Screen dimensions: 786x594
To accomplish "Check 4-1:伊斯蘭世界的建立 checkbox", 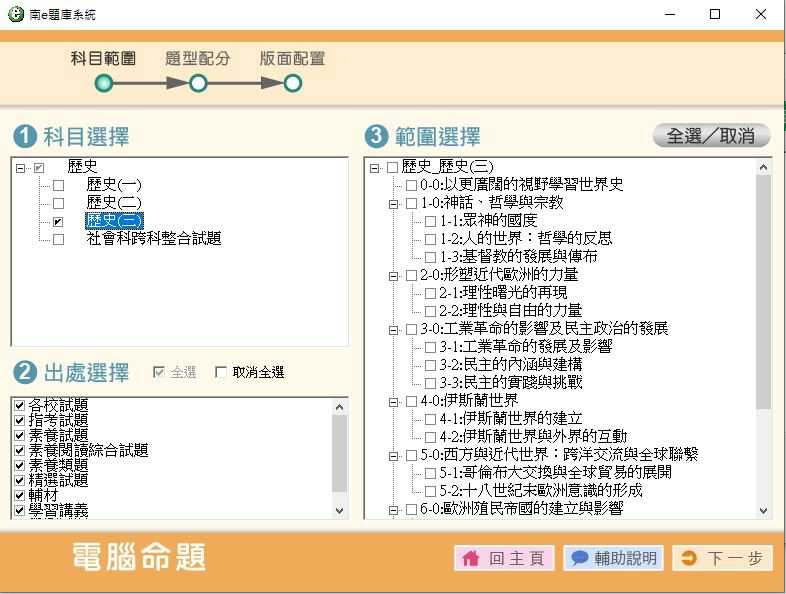I will (430, 419).
